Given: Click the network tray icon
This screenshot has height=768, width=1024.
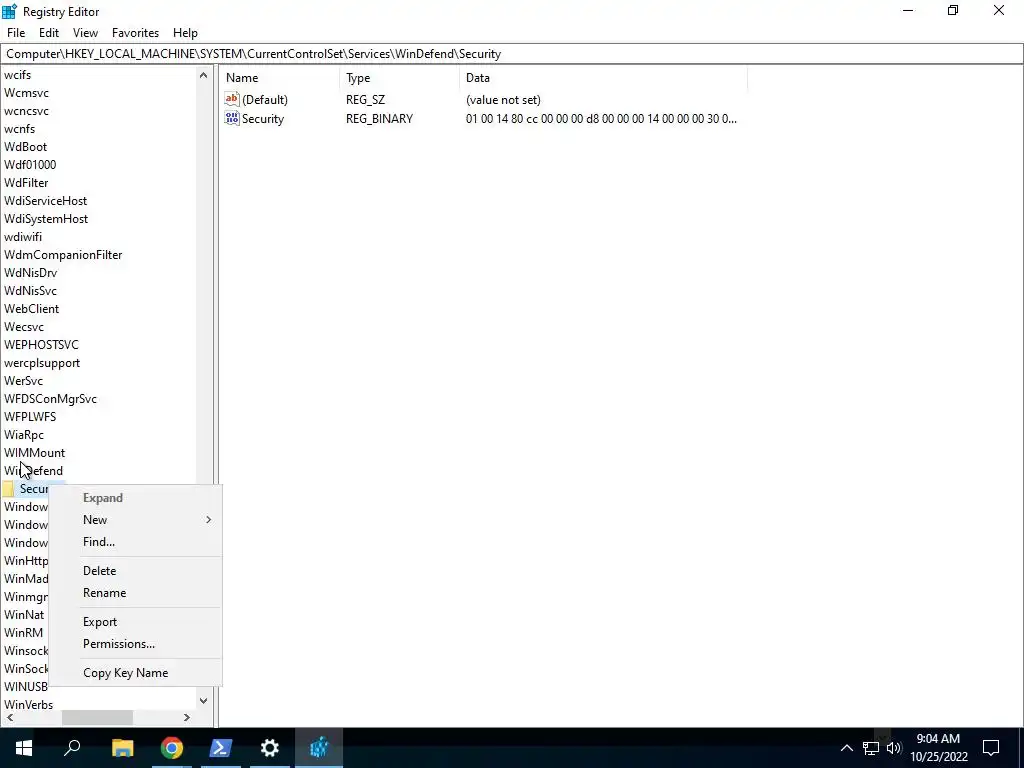Looking at the screenshot, I should [x=871, y=748].
